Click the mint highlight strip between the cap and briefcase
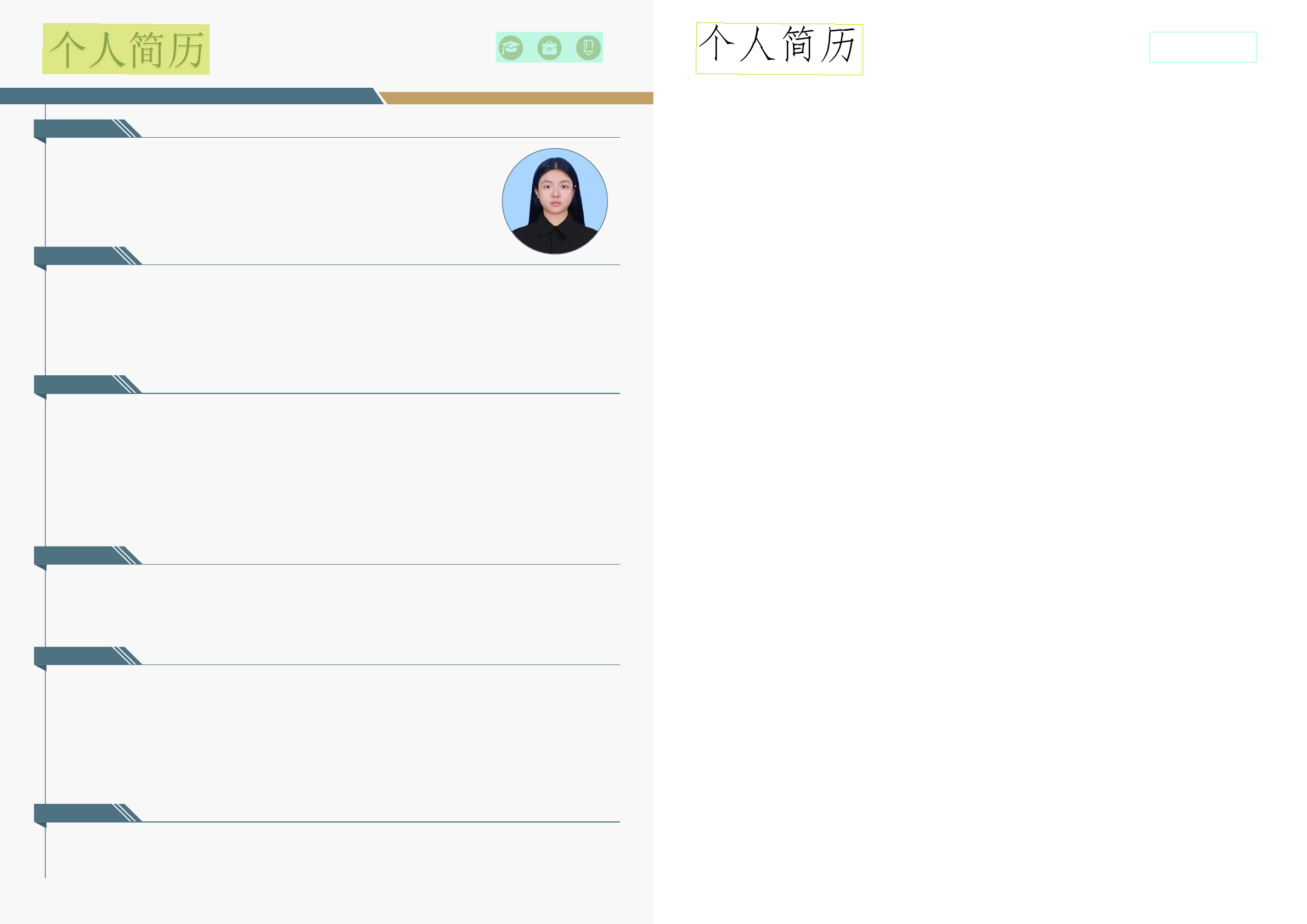 (530, 48)
